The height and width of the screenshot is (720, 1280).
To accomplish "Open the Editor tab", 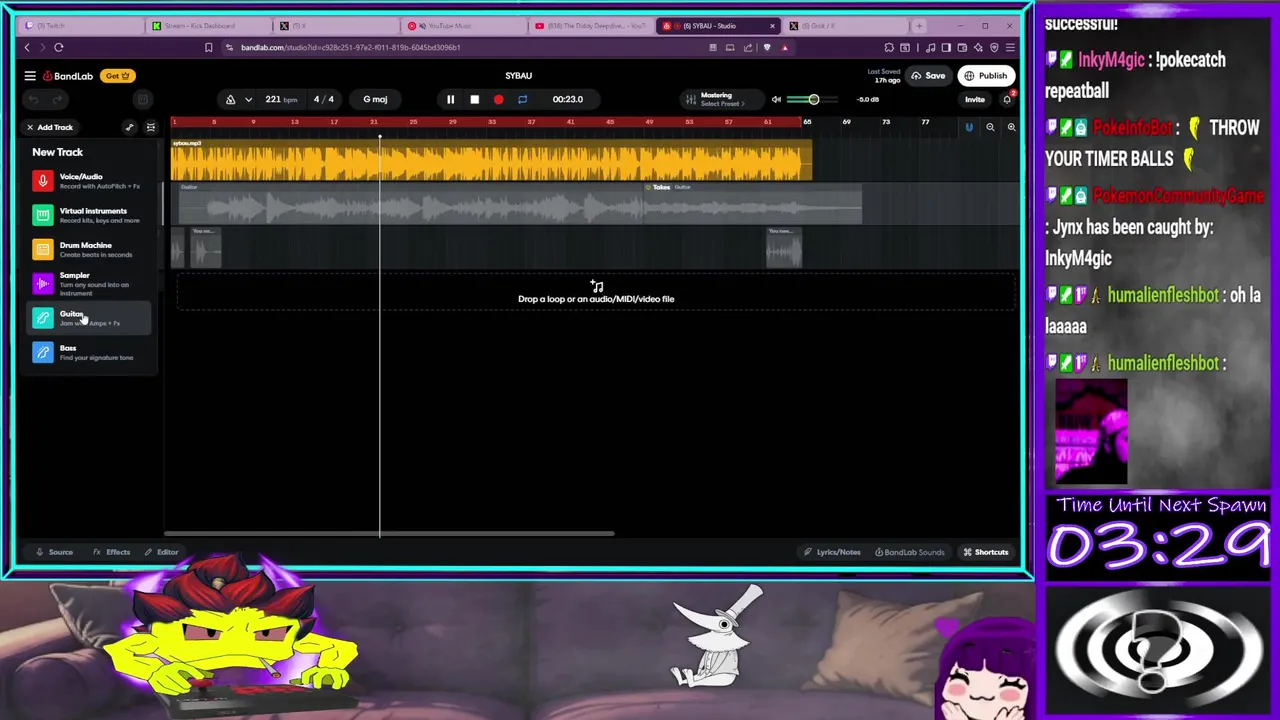I will pyautogui.click(x=161, y=552).
